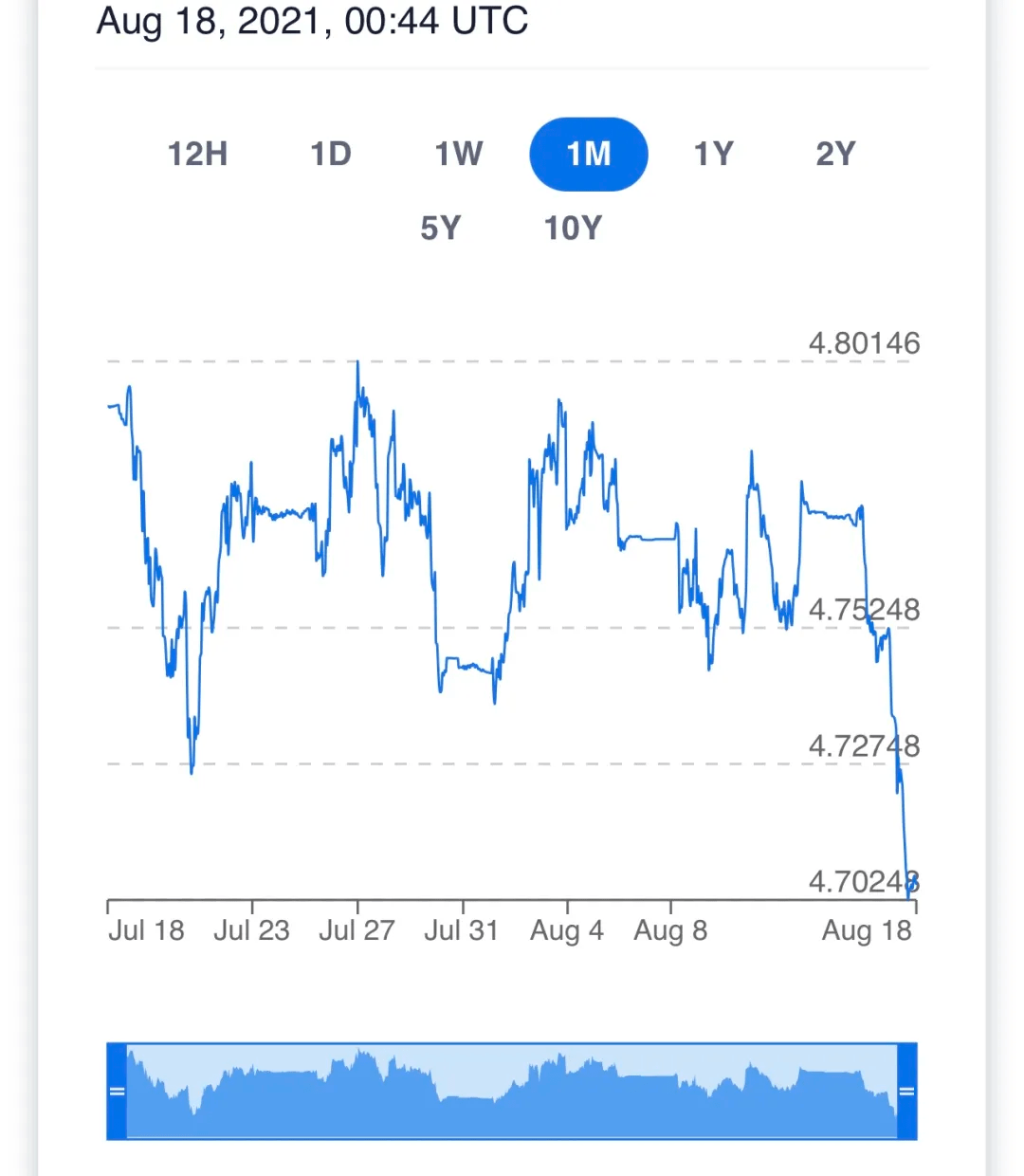Click the right range slider handle
This screenshot has height=1176, width=1024.
click(x=906, y=1091)
